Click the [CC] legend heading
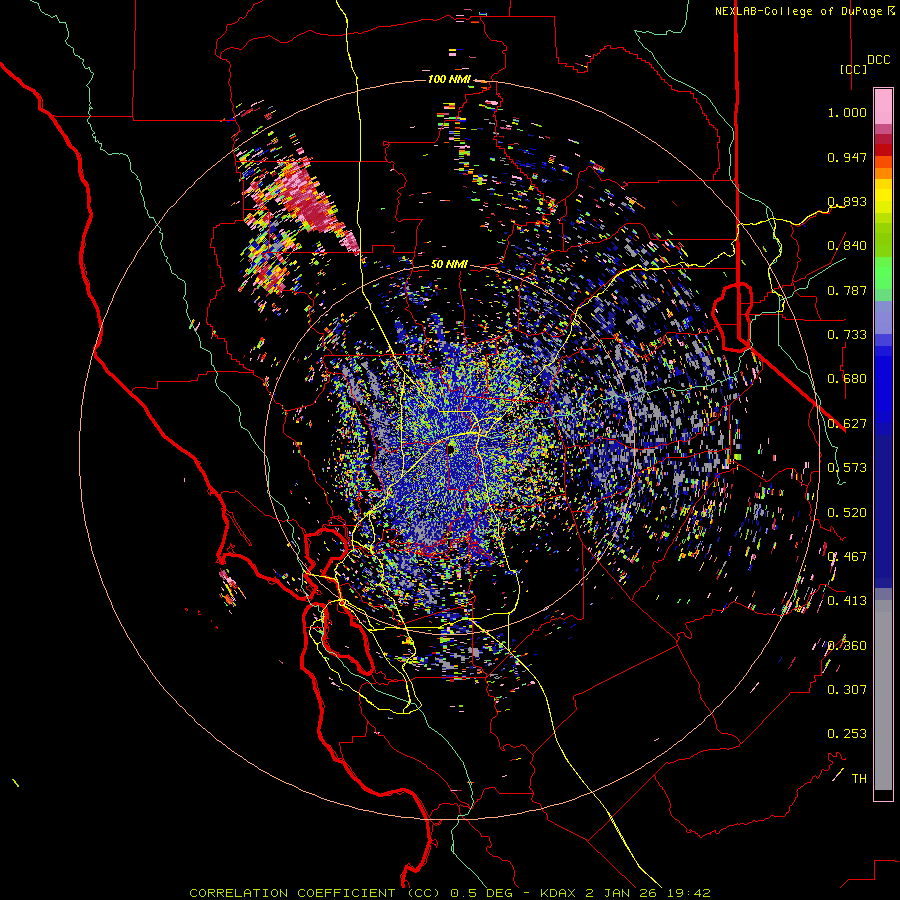 (854, 69)
